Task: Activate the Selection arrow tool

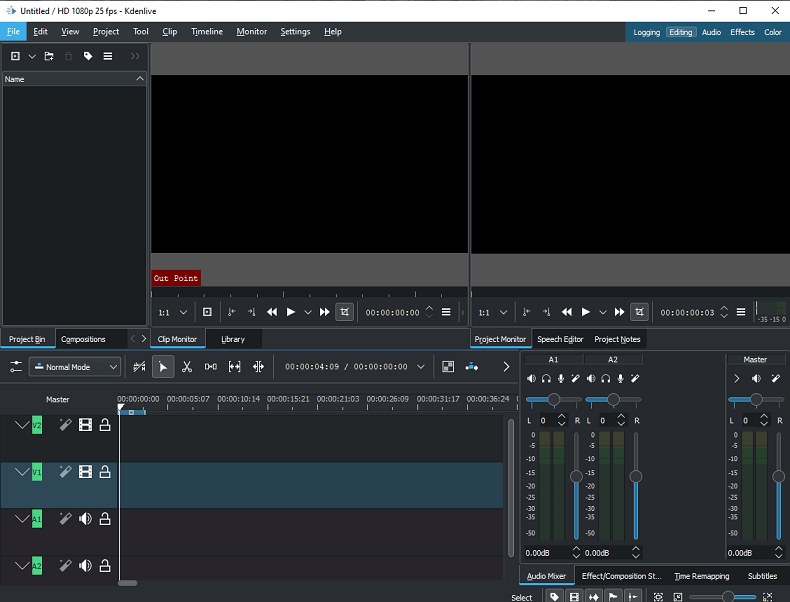Action: [x=163, y=367]
